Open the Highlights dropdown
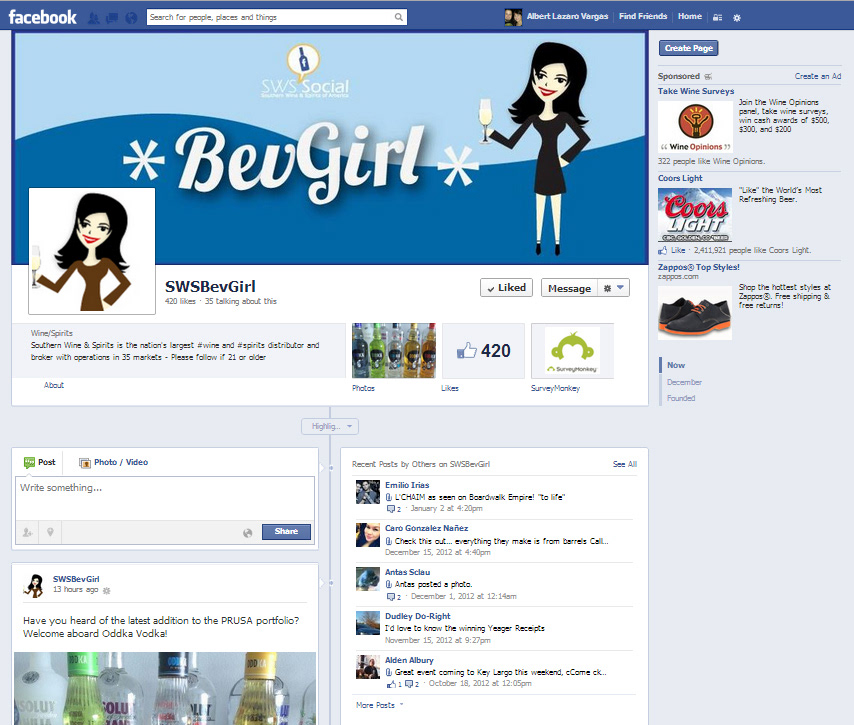Image resolution: width=854 pixels, height=725 pixels. 330,427
